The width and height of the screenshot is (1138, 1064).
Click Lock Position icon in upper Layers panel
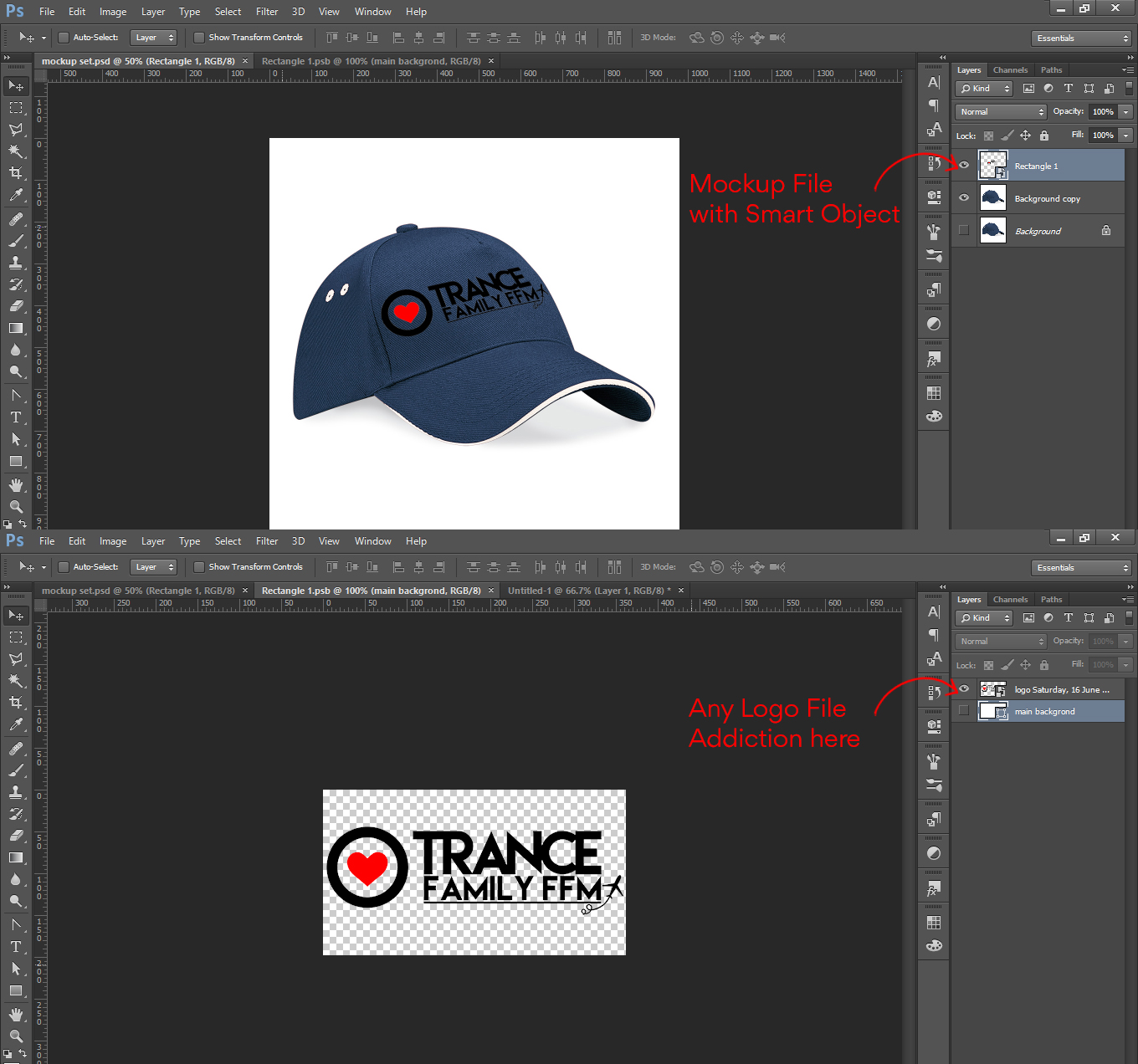tap(1025, 136)
